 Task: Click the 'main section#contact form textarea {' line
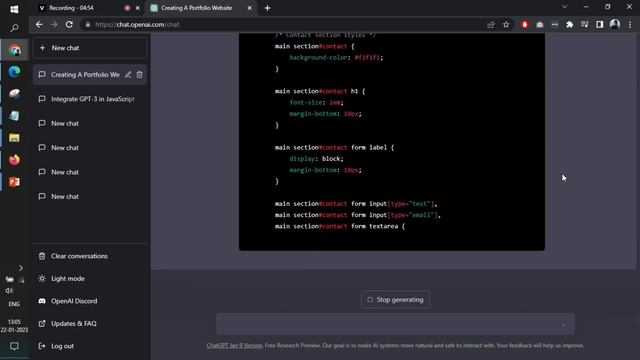(340, 226)
